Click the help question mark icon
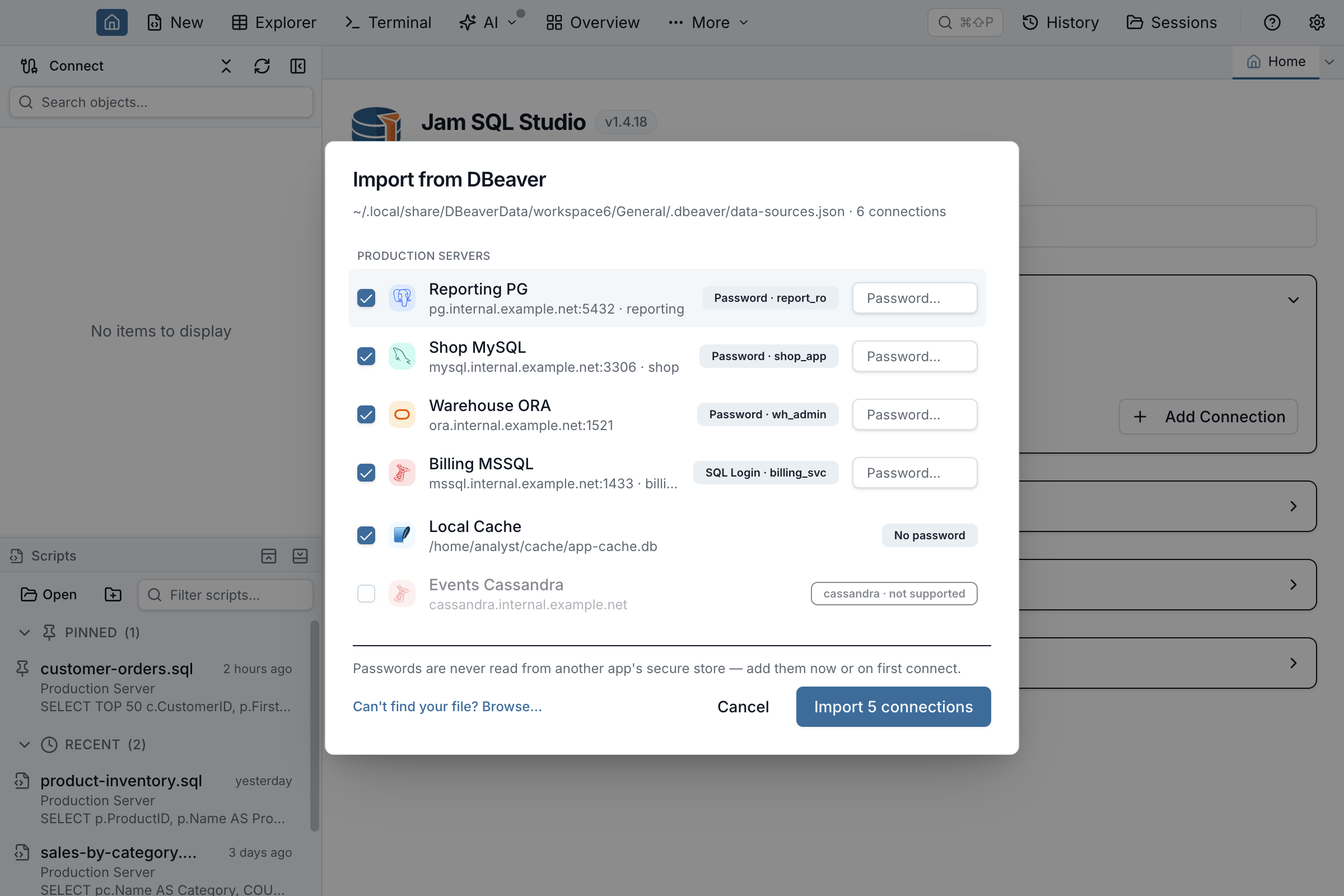Screen dimensions: 1344x896 [1271, 22]
